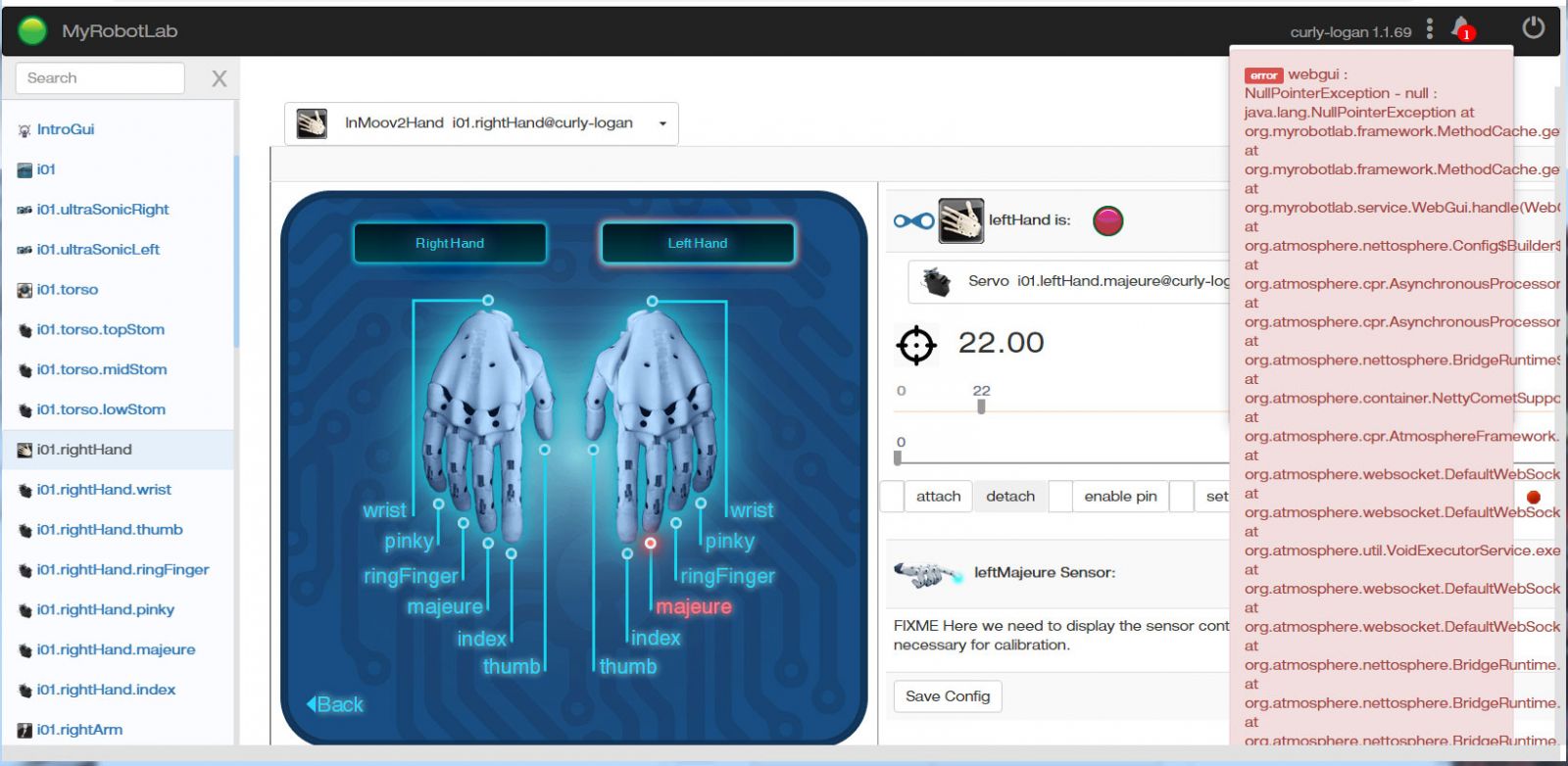1568x766 pixels.
Task: Select the right hand thumb label
Action: [x=512, y=667]
